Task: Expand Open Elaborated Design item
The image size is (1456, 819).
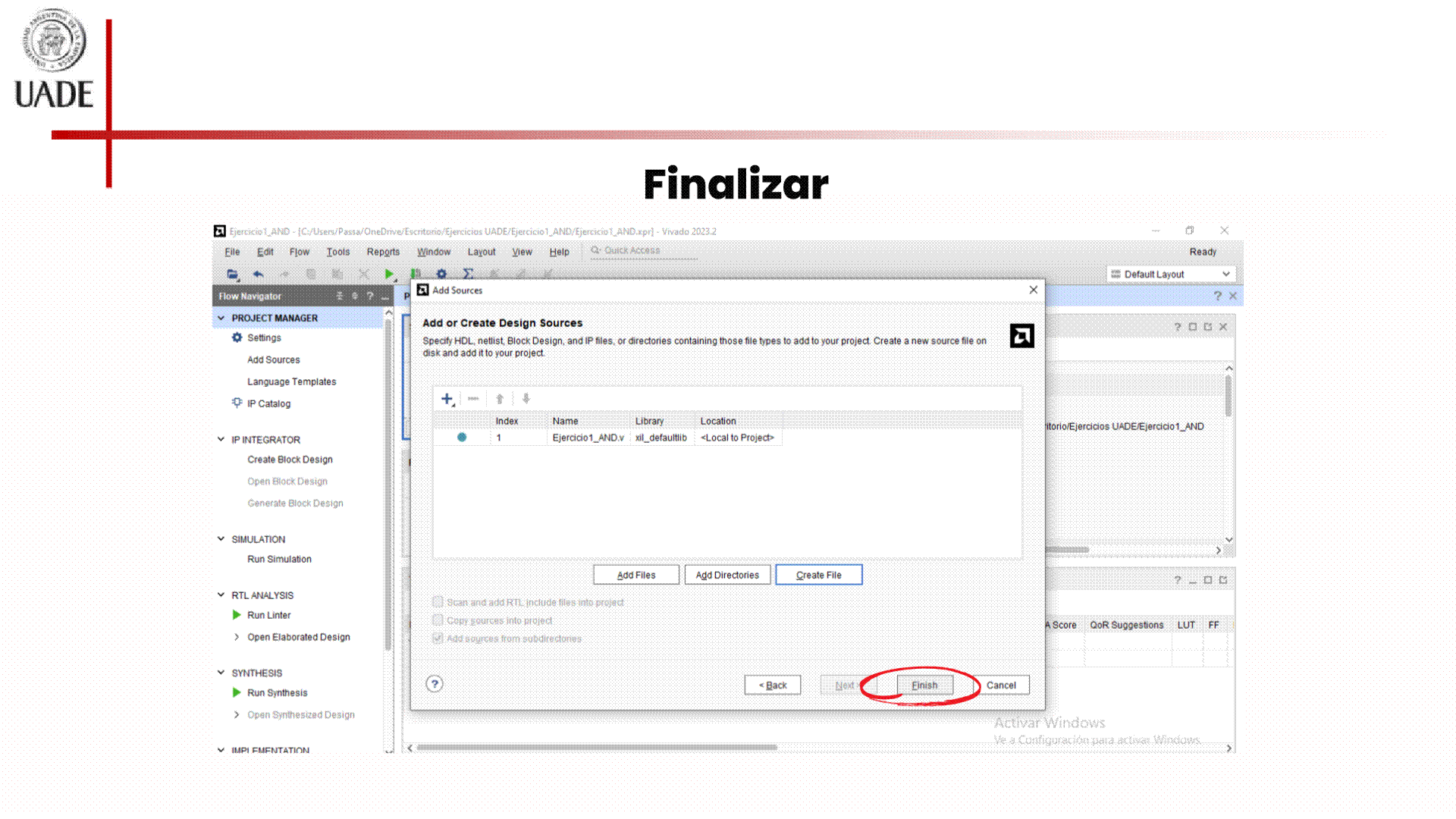Action: tap(237, 637)
